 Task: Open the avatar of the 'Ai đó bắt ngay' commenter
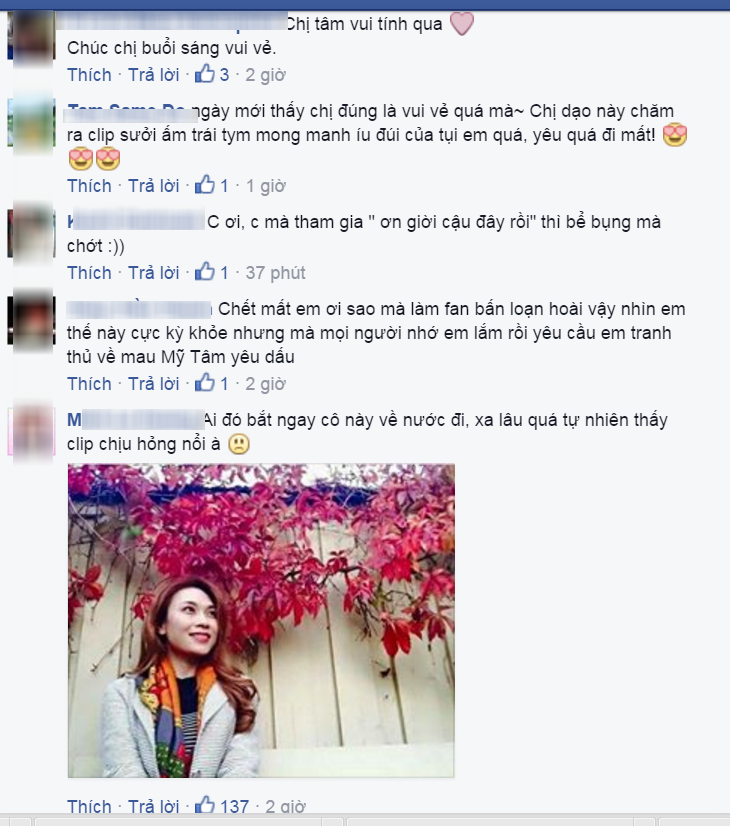click(32, 431)
